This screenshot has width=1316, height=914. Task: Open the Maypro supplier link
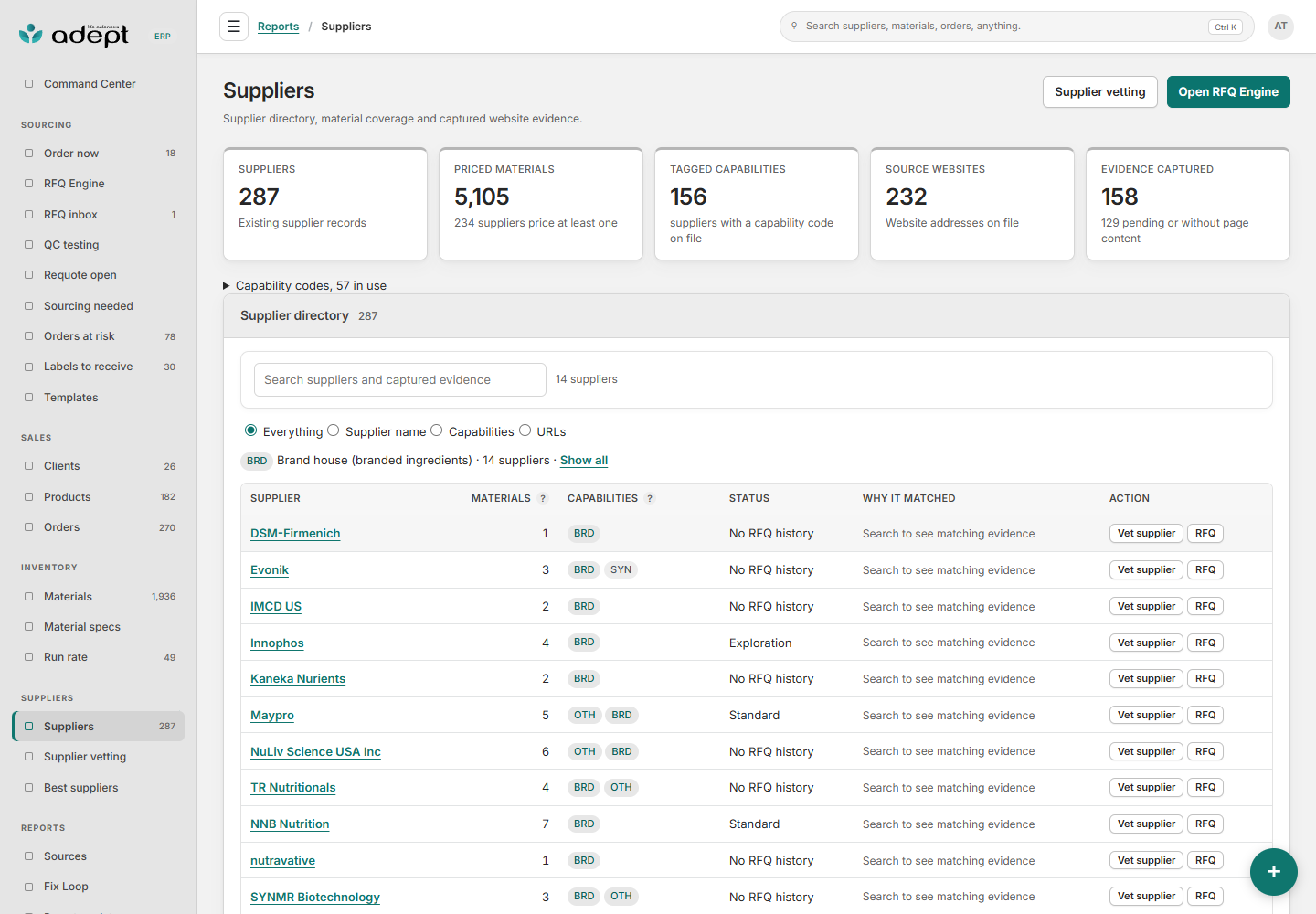tap(272, 716)
